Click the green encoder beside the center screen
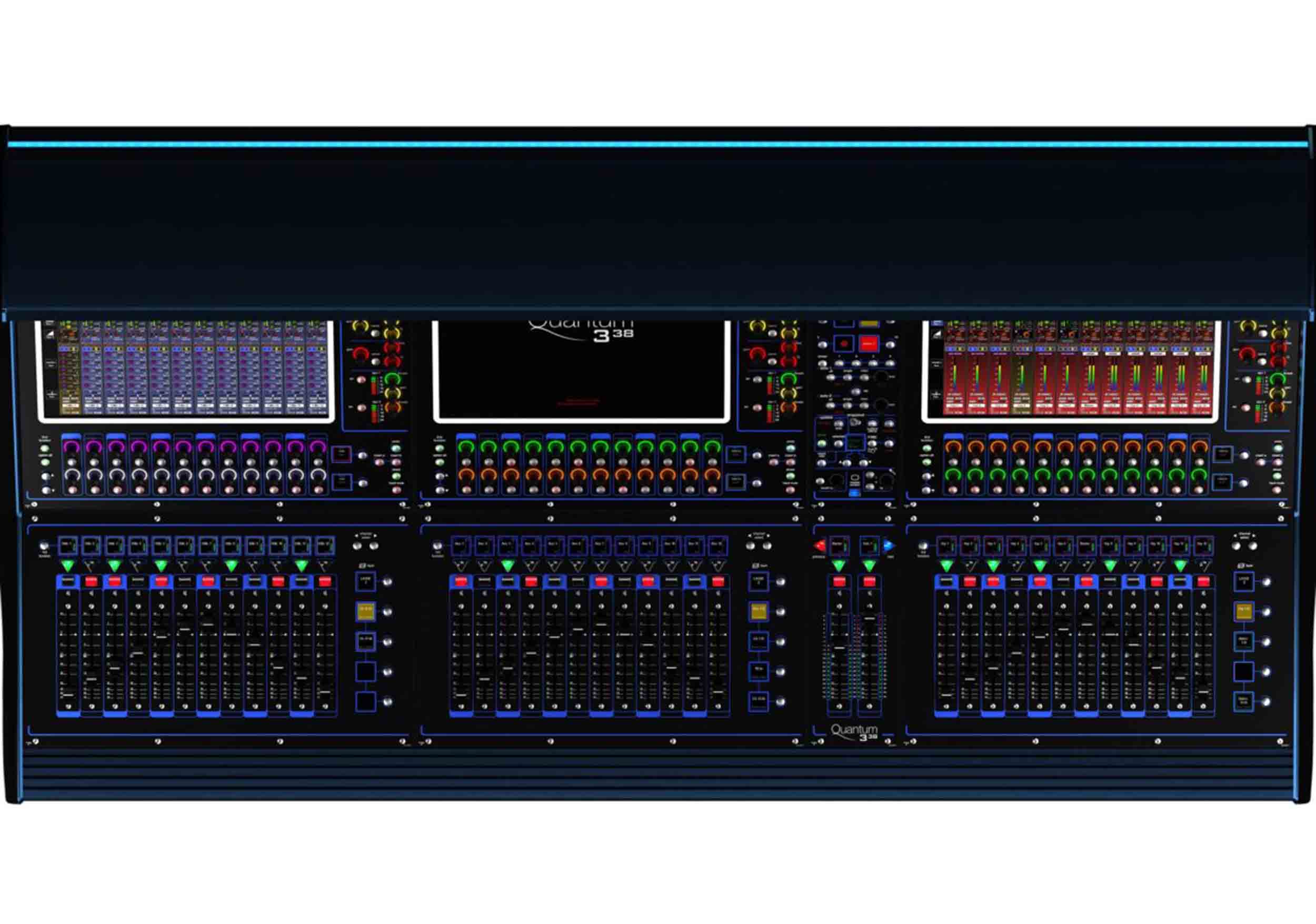This screenshot has width=1316, height=924. pyautogui.click(x=789, y=379)
